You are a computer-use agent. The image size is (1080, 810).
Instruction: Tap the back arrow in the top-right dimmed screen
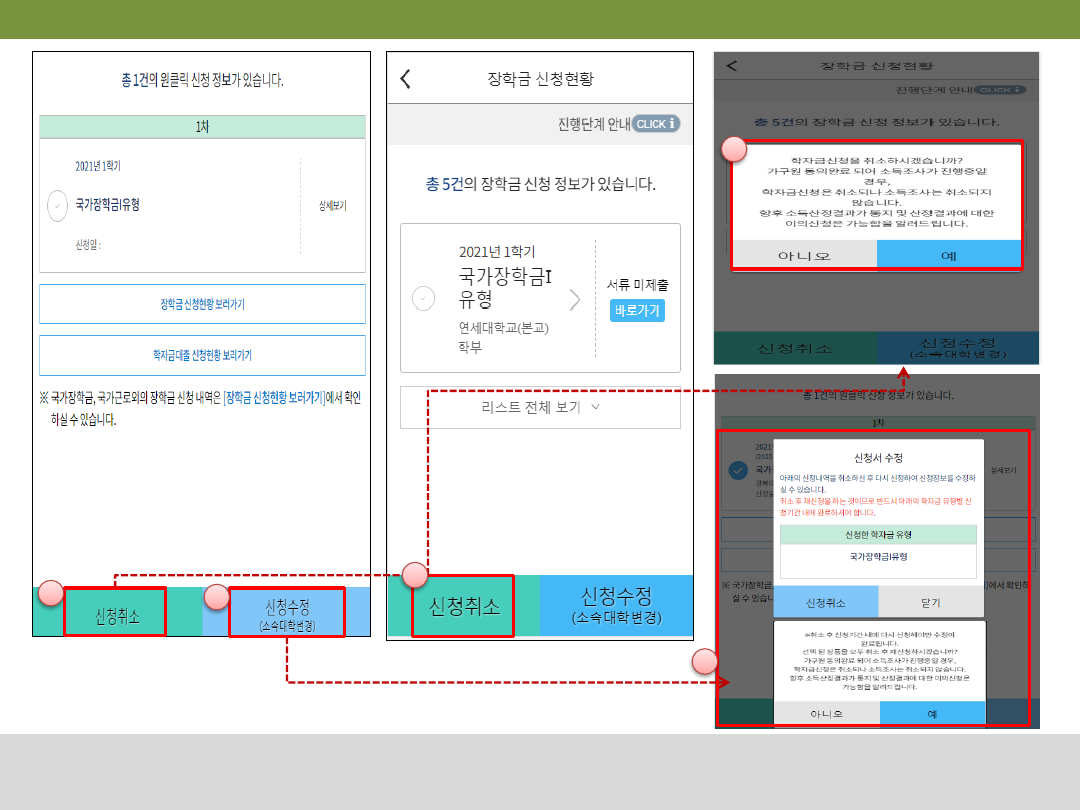coord(732,66)
